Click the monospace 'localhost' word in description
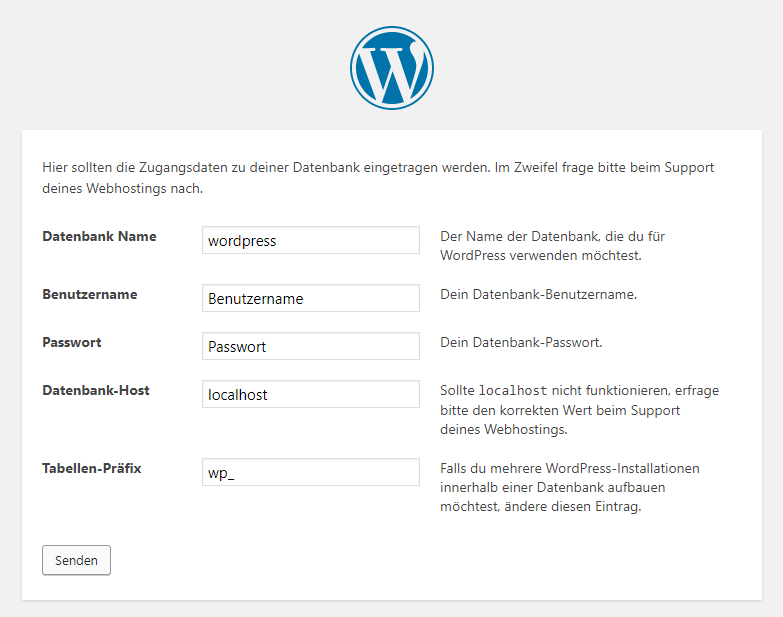The width and height of the screenshot is (783, 617). click(513, 390)
